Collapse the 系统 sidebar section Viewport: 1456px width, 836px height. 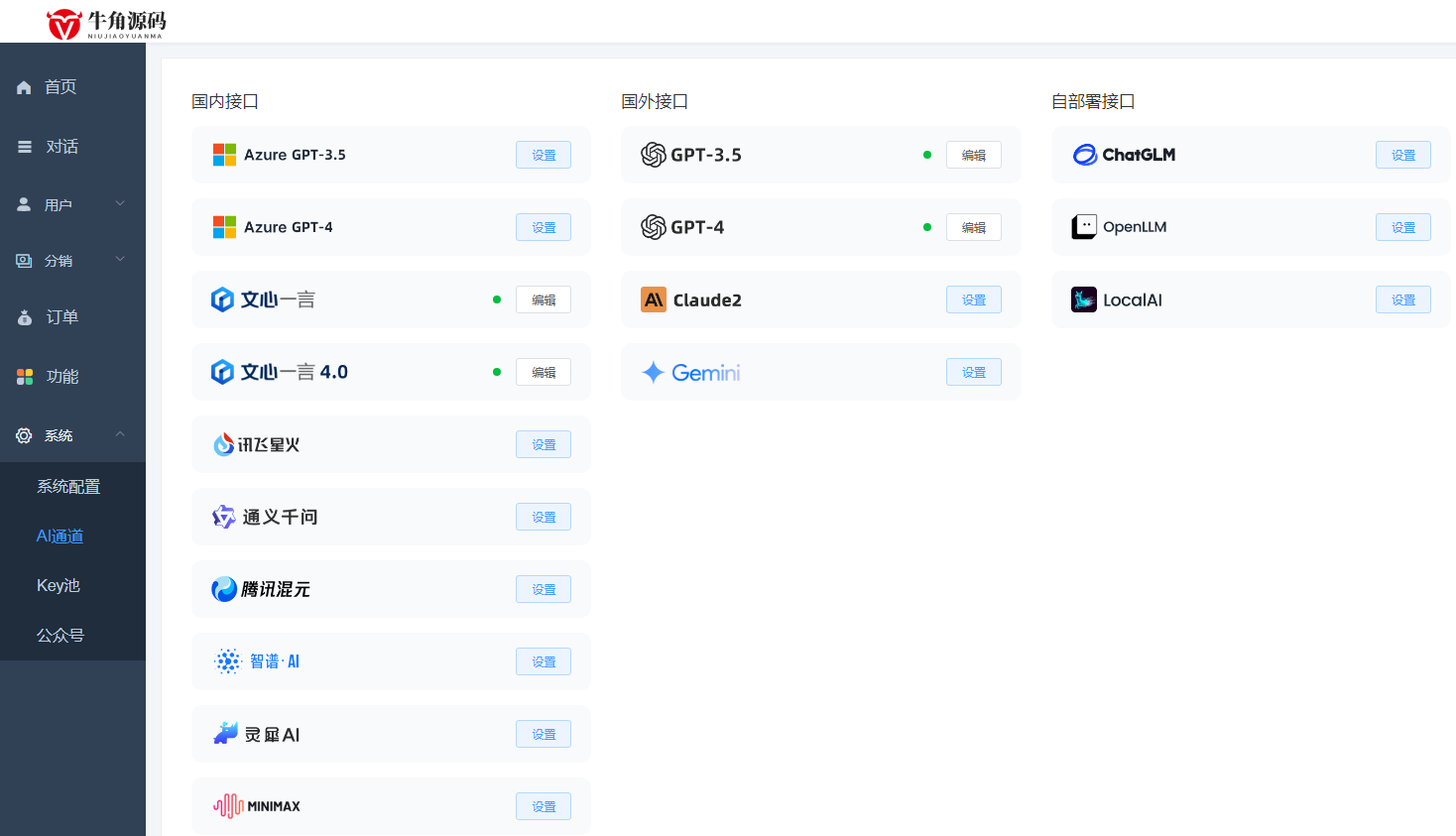[58, 435]
